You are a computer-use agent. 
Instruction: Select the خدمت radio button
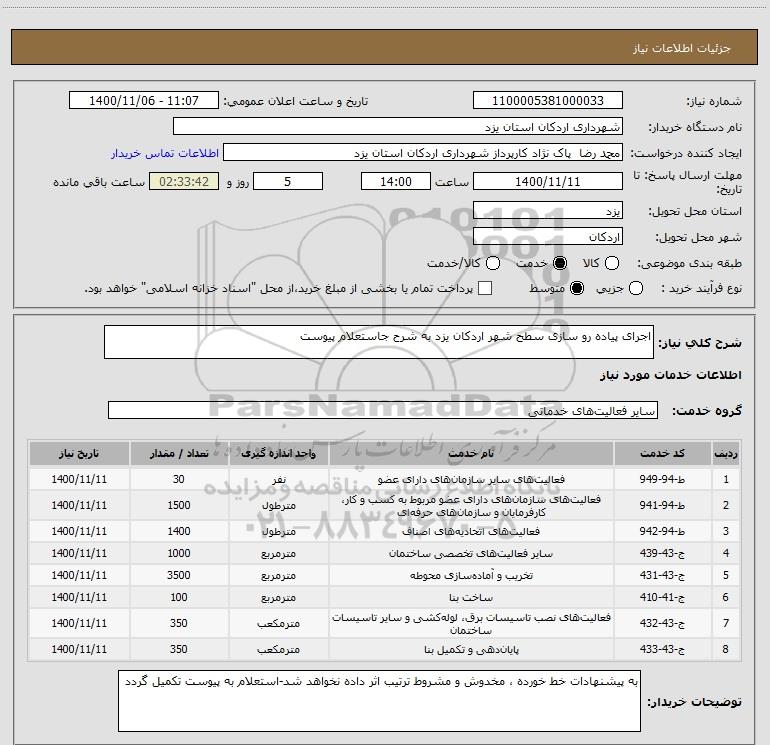pyautogui.click(x=560, y=263)
